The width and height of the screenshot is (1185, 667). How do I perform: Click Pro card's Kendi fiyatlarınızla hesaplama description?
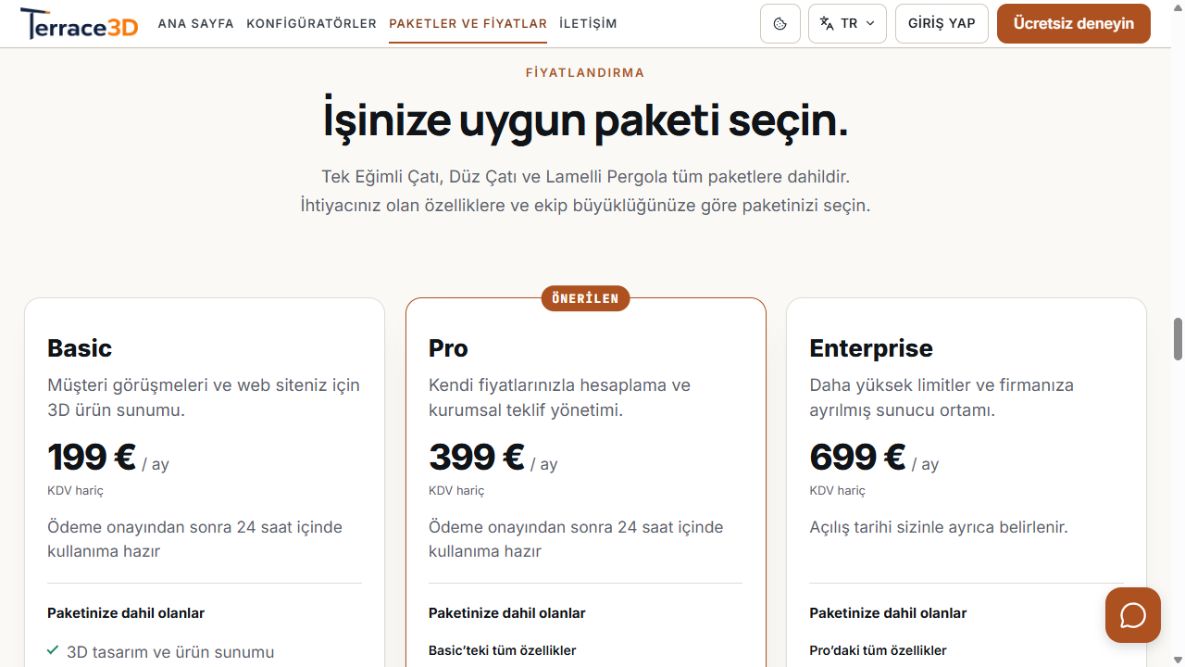click(559, 397)
